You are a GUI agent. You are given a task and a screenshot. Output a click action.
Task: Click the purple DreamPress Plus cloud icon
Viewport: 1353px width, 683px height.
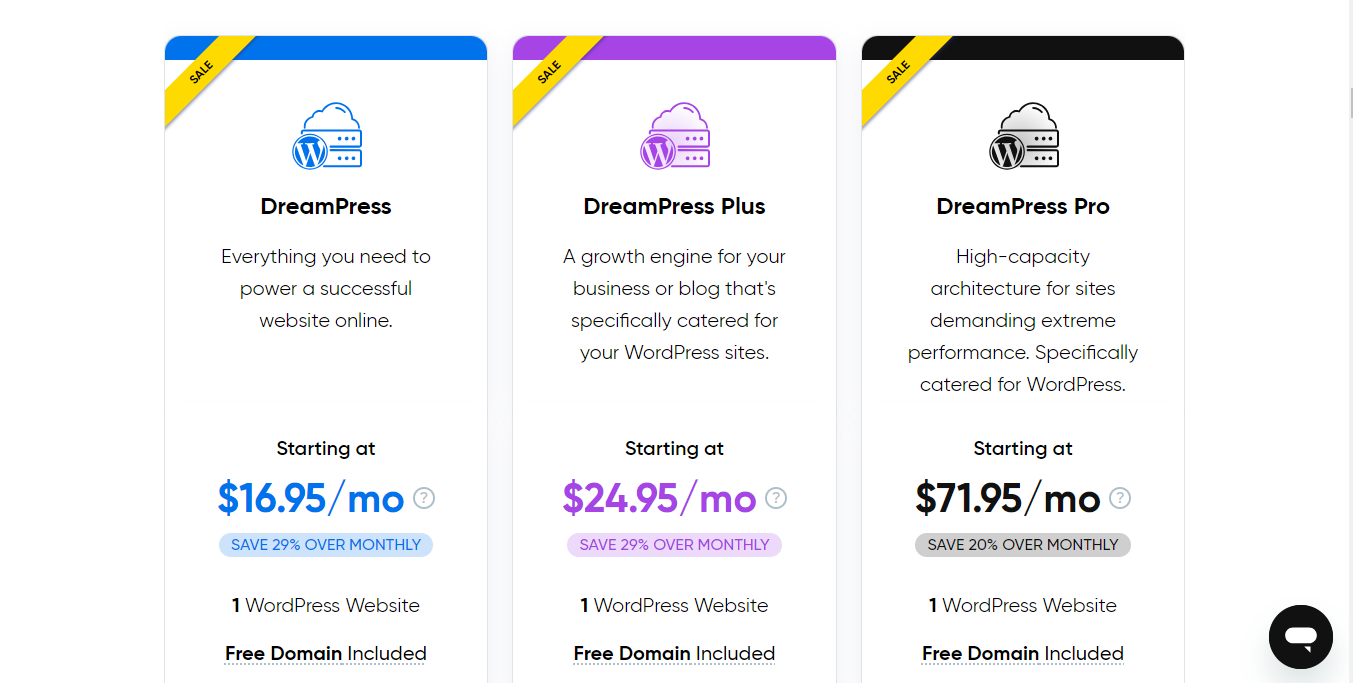(675, 135)
